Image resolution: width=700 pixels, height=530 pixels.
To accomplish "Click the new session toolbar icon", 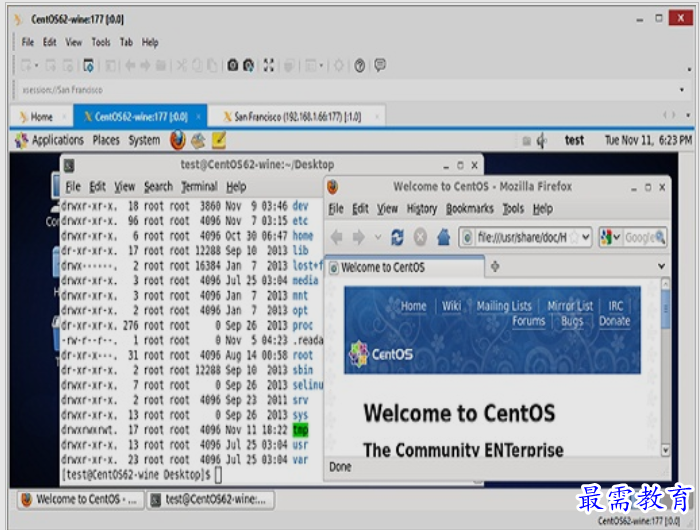I will coord(27,66).
